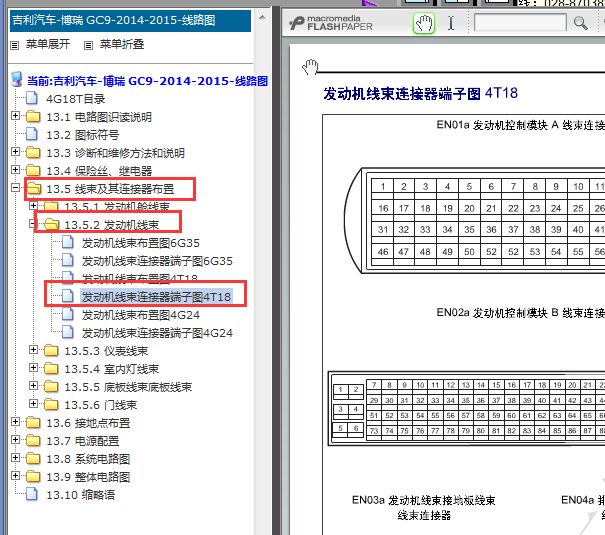Expand the 13.8 系统电路图 folder

pos(15,457)
